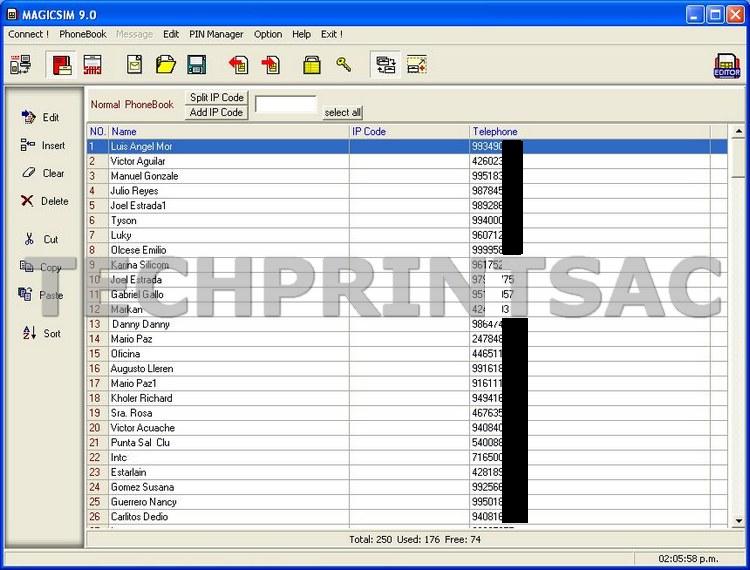Screen dimensions: 750x570
Task: Click the Split IP Code button
Action: [x=217, y=98]
